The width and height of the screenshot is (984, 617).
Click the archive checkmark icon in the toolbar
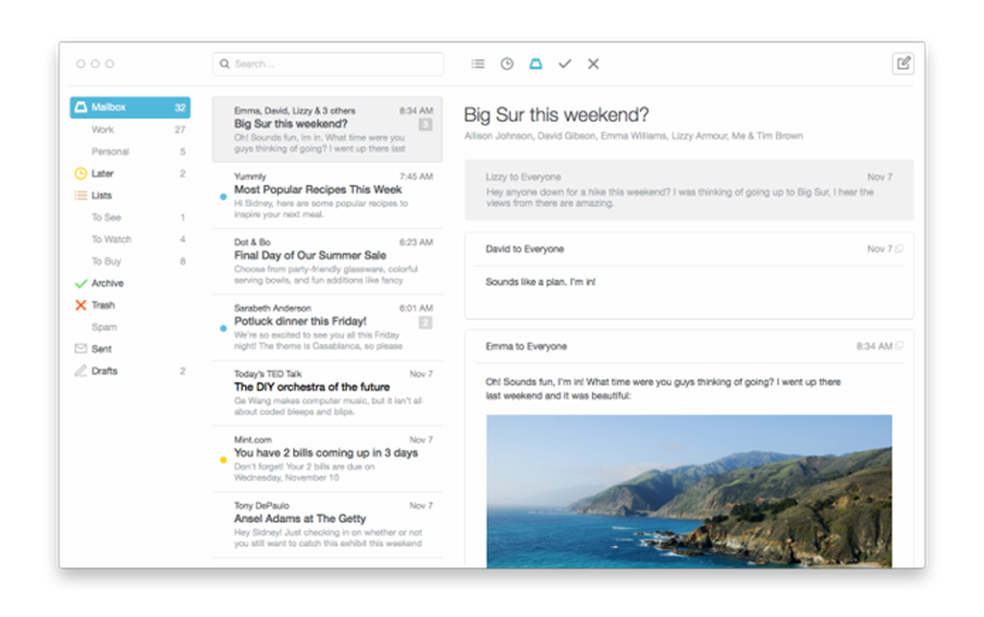coord(564,63)
